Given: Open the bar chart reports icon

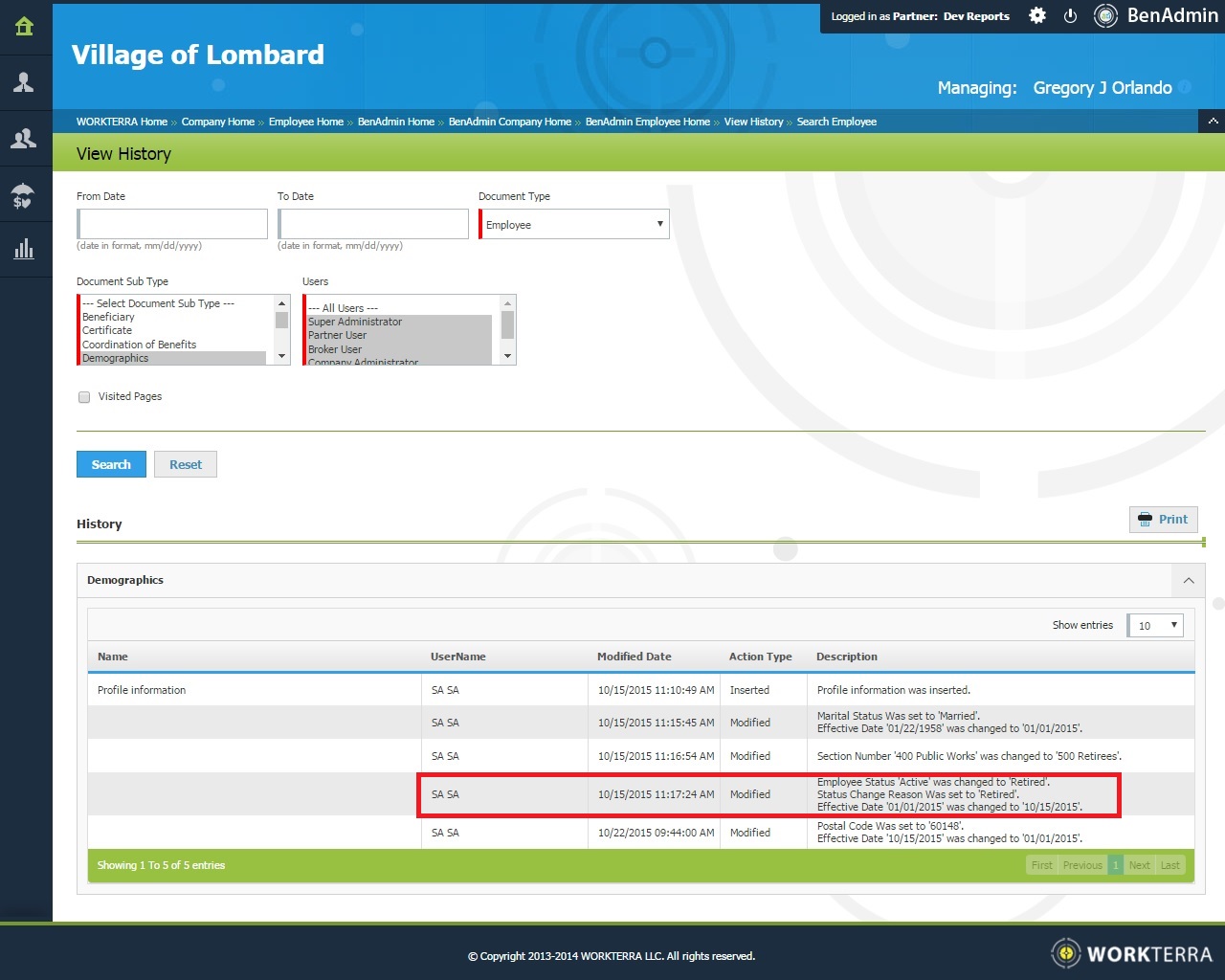Looking at the screenshot, I should click(x=24, y=250).
